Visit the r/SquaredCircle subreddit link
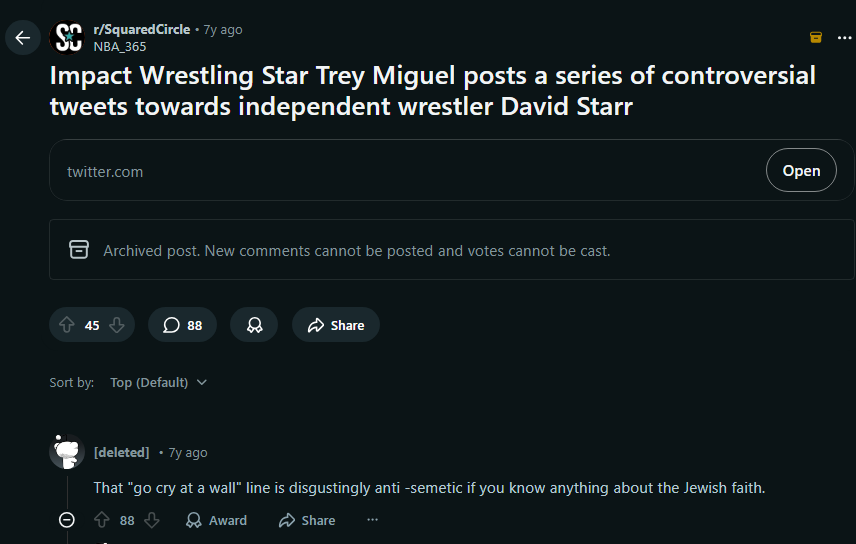Viewport: 856px width, 544px height. 142,29
